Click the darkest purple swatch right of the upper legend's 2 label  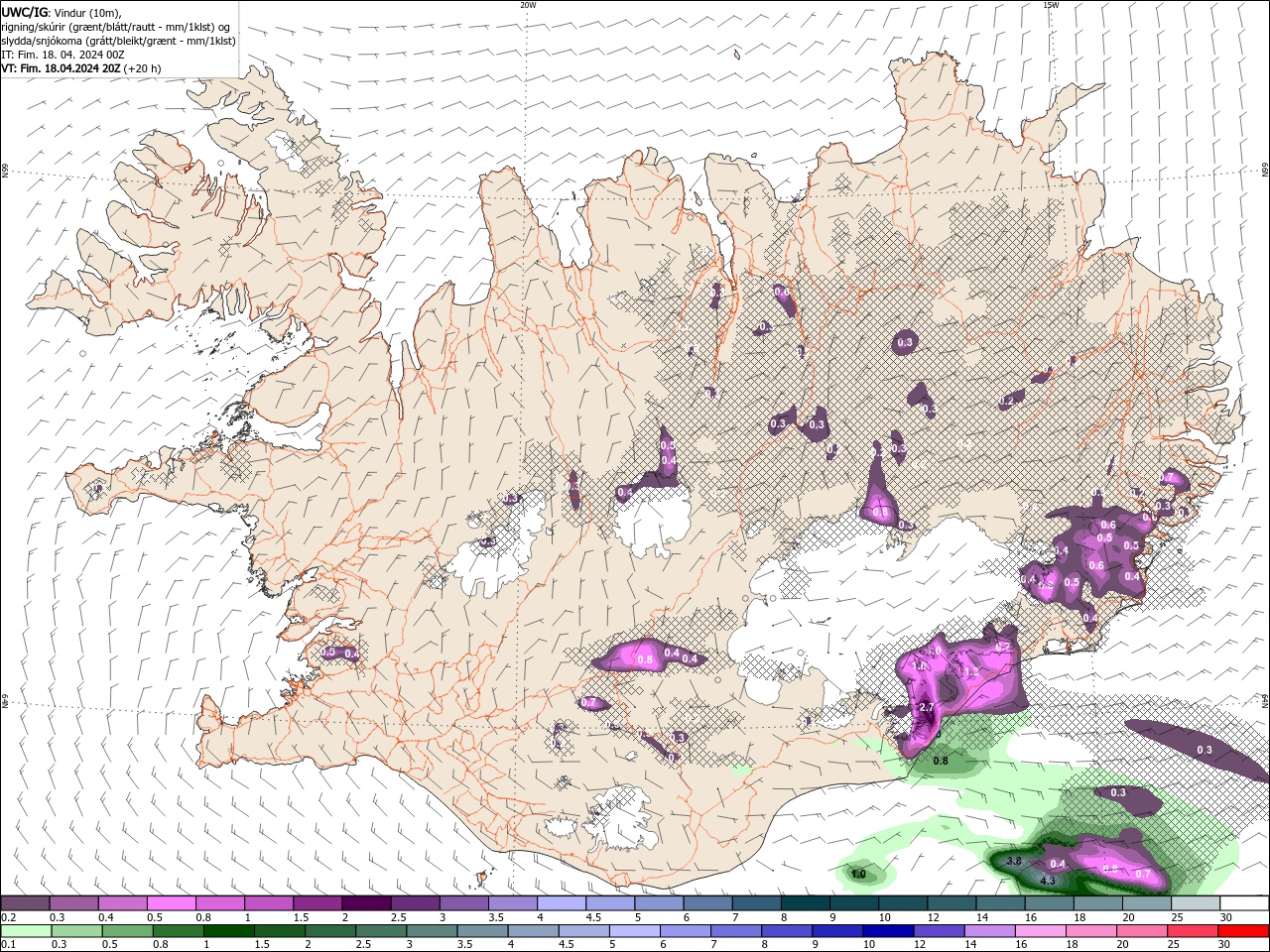point(365,902)
